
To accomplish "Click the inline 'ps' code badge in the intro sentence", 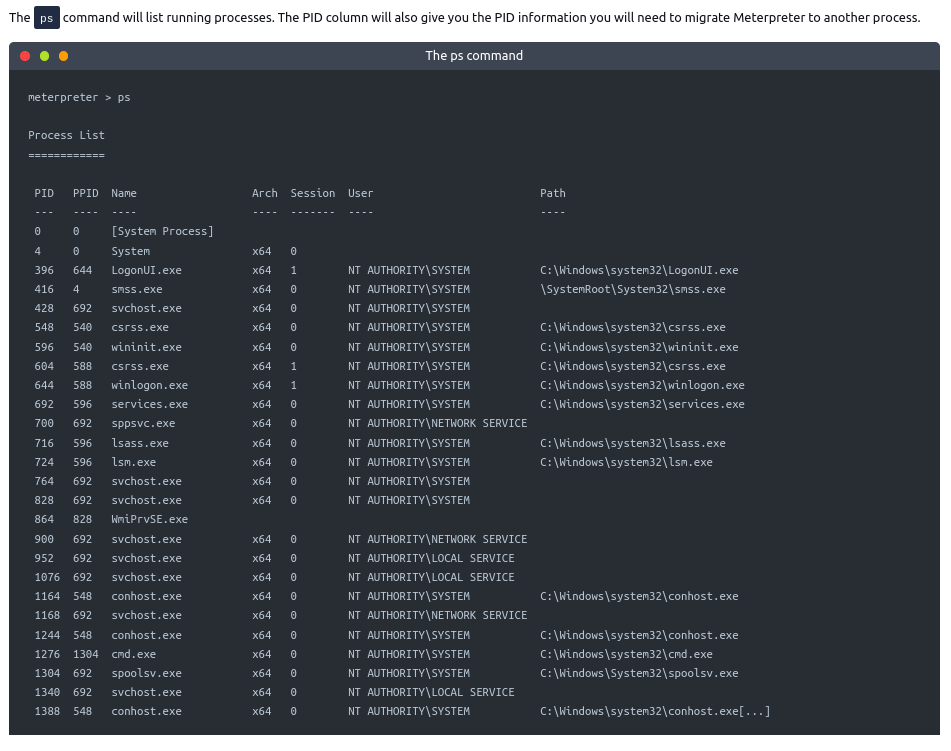I will [47, 18].
